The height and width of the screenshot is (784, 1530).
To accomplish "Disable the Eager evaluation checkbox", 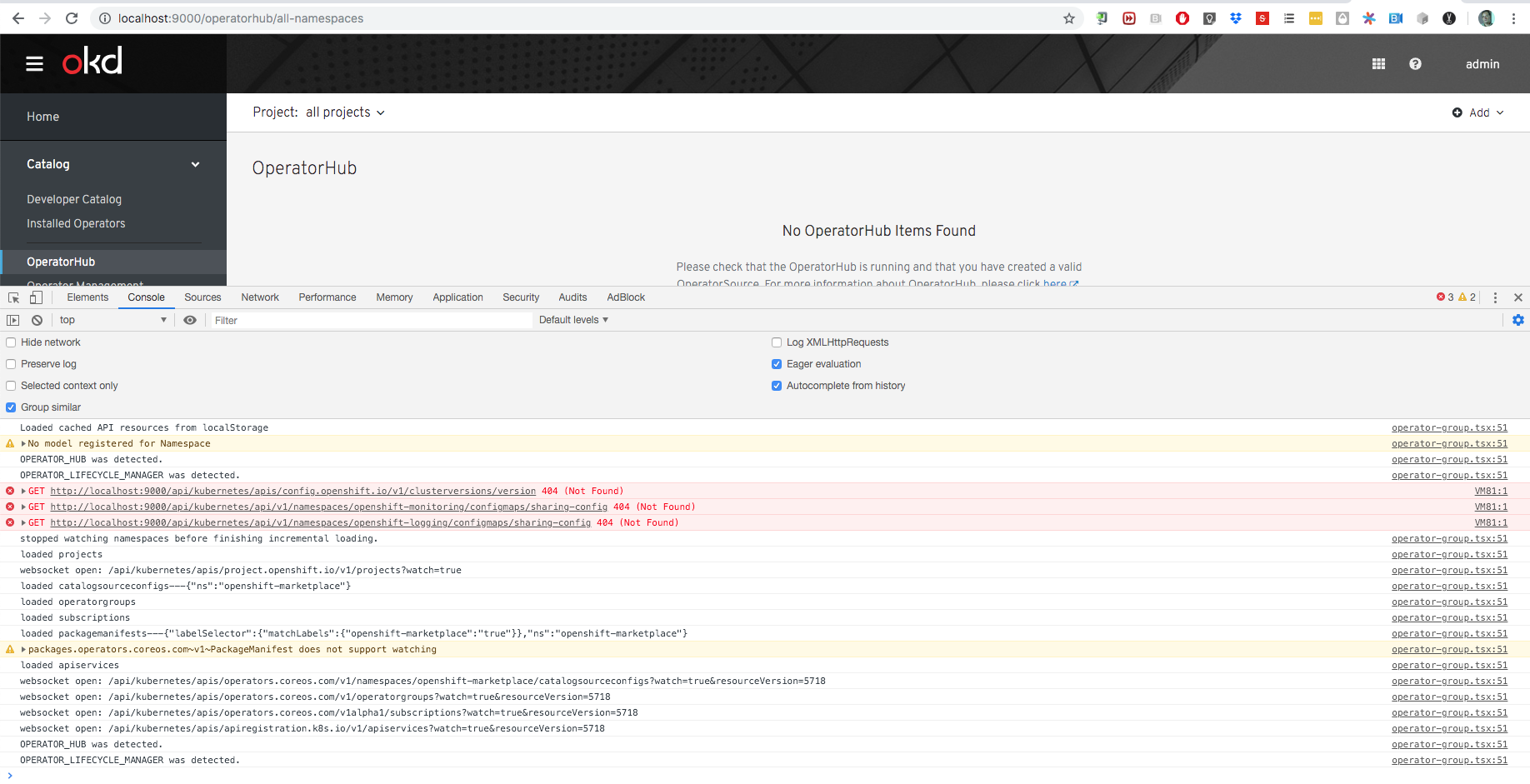I will pyautogui.click(x=776, y=364).
